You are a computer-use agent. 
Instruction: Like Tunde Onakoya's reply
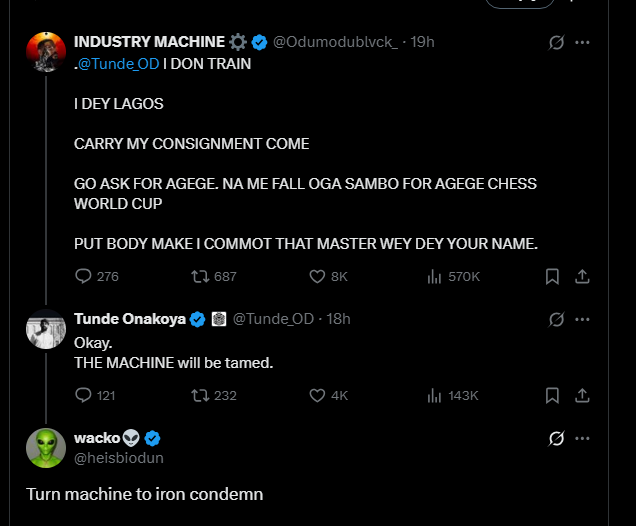coord(317,395)
